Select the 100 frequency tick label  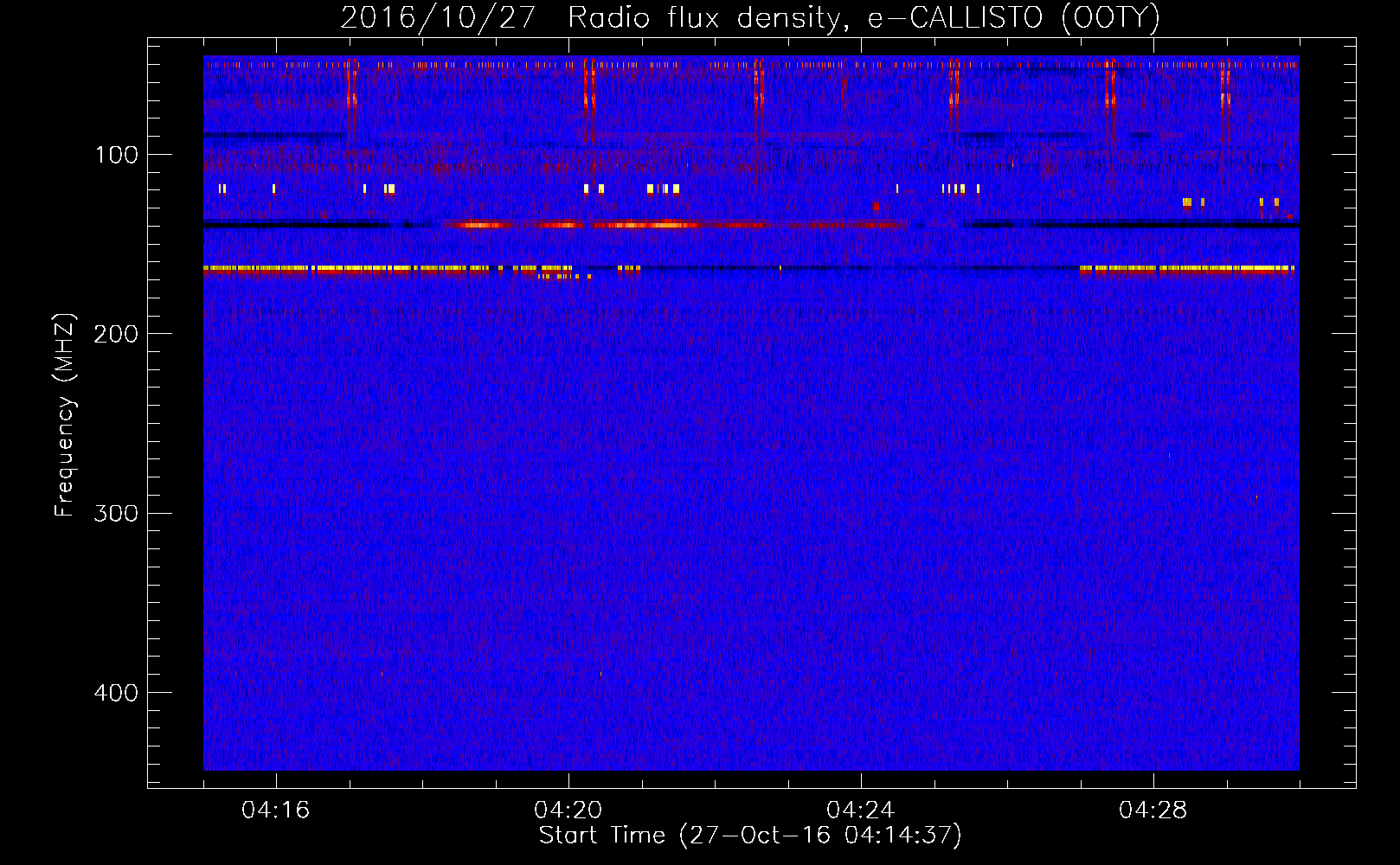click(116, 155)
